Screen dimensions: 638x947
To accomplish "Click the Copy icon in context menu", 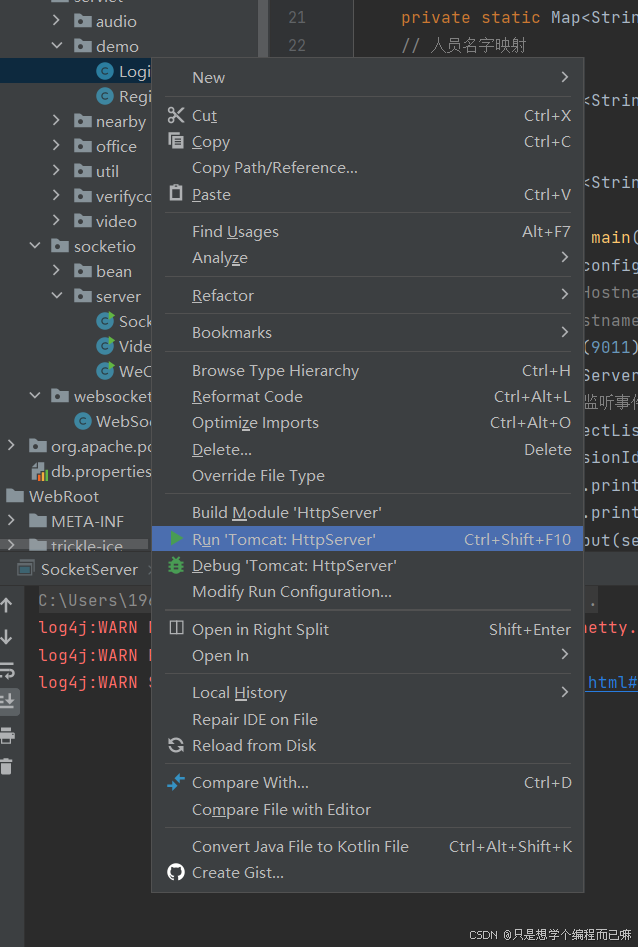I will click(176, 141).
